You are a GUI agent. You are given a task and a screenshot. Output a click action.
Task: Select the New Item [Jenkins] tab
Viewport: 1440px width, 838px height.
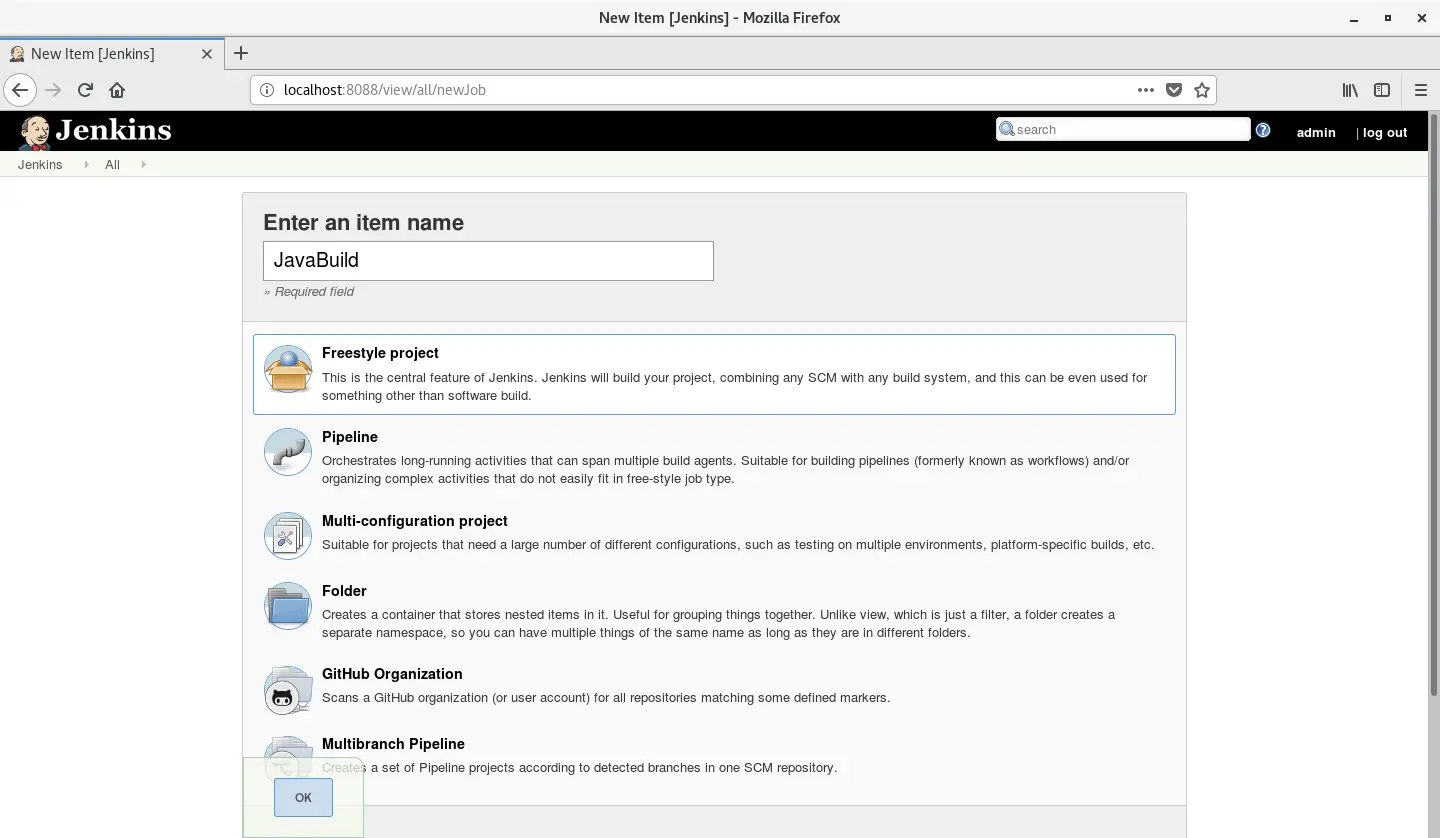click(110, 54)
